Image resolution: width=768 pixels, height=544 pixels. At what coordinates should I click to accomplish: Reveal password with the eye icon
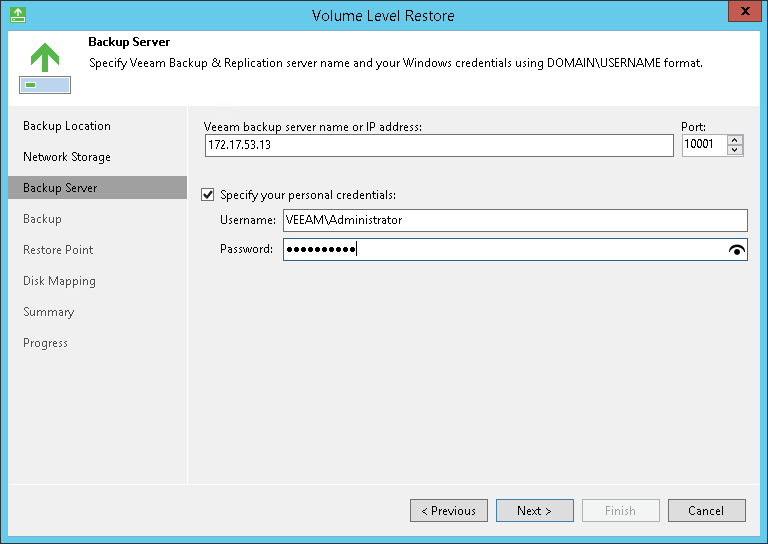[x=736, y=250]
